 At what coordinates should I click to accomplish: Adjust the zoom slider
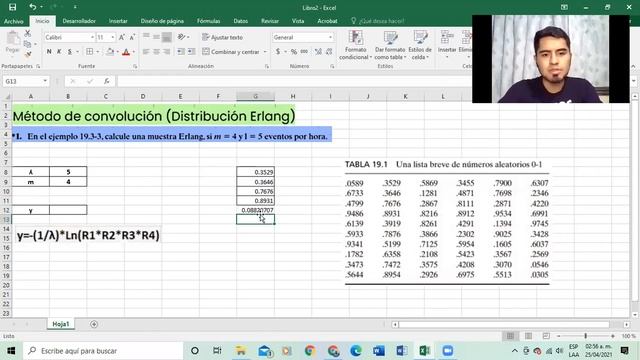point(586,336)
